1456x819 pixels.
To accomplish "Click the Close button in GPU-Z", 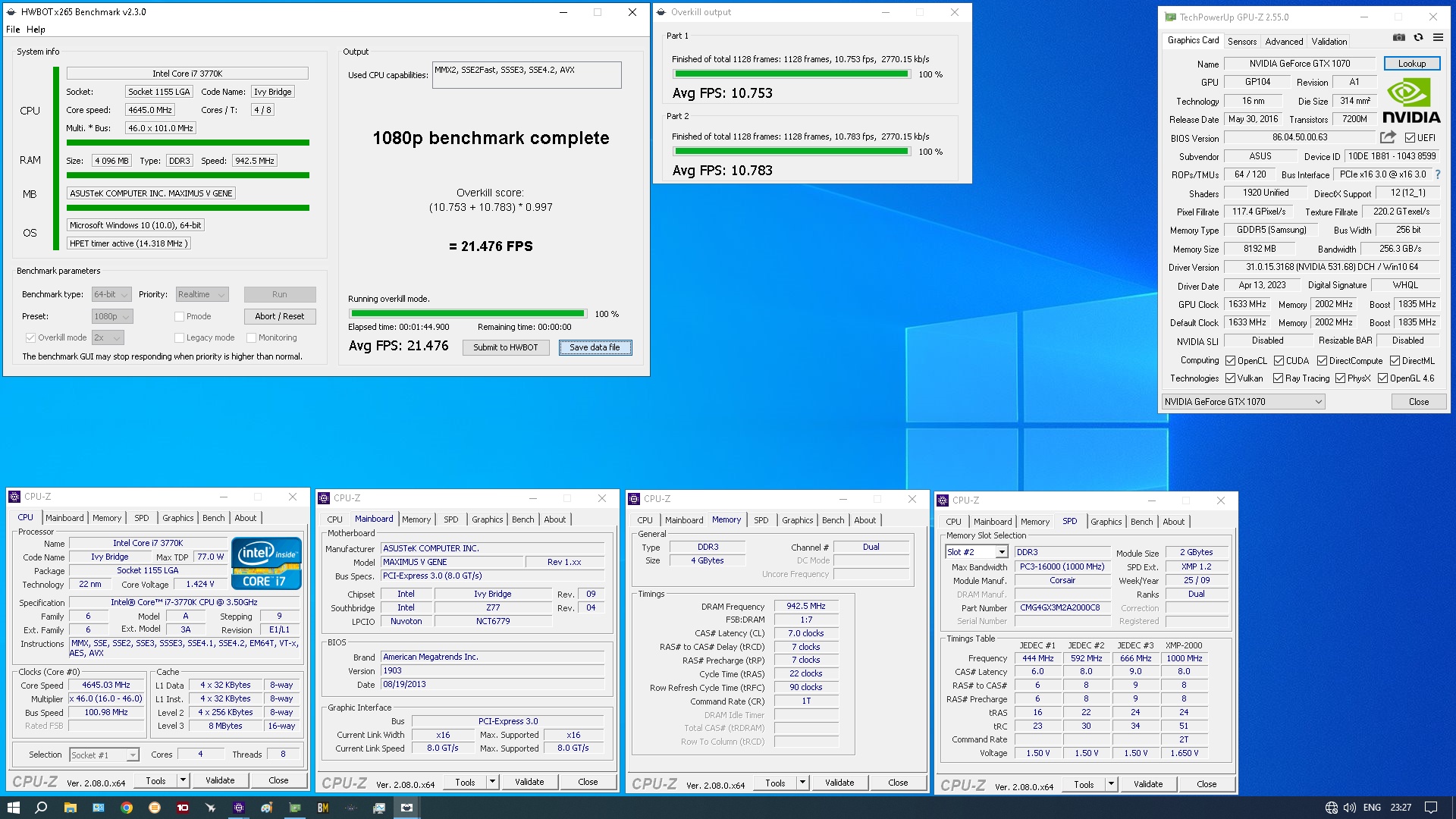I will pyautogui.click(x=1418, y=402).
